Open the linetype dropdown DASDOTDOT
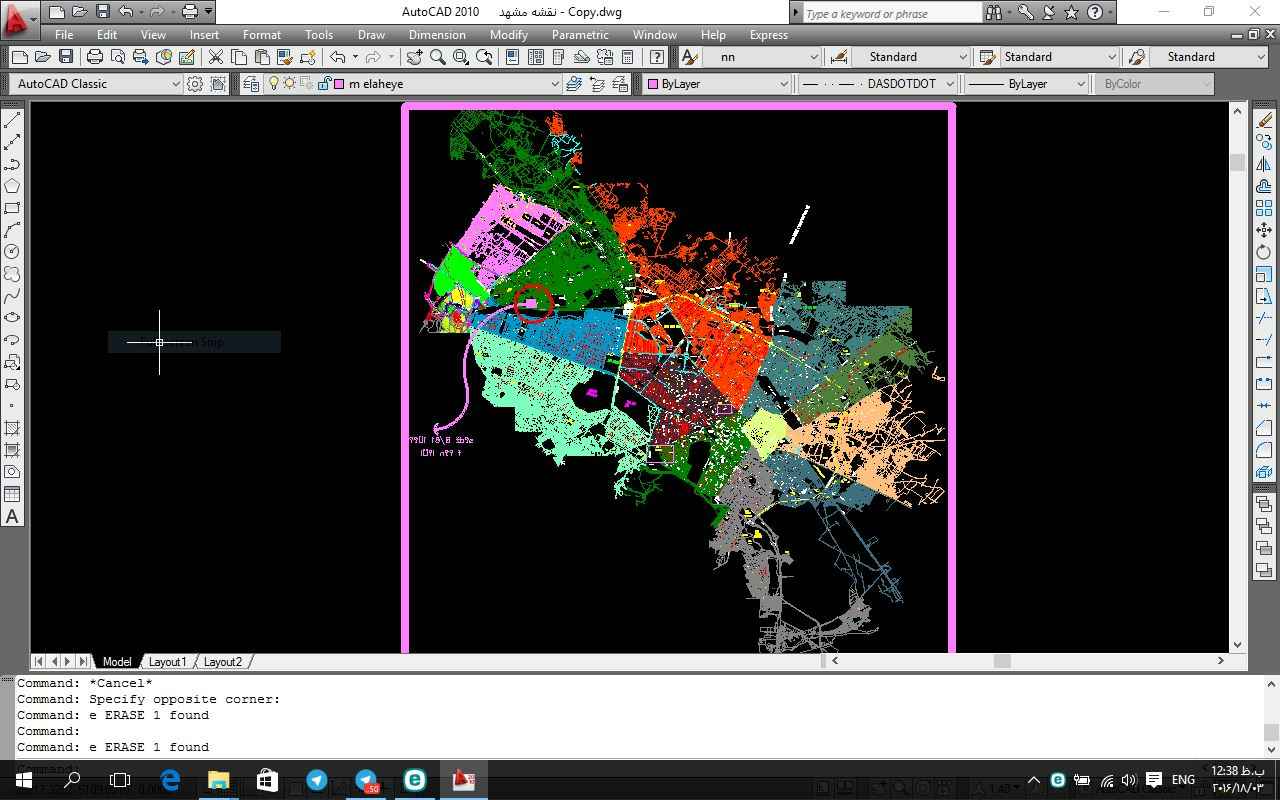The image size is (1280, 800). (x=877, y=84)
